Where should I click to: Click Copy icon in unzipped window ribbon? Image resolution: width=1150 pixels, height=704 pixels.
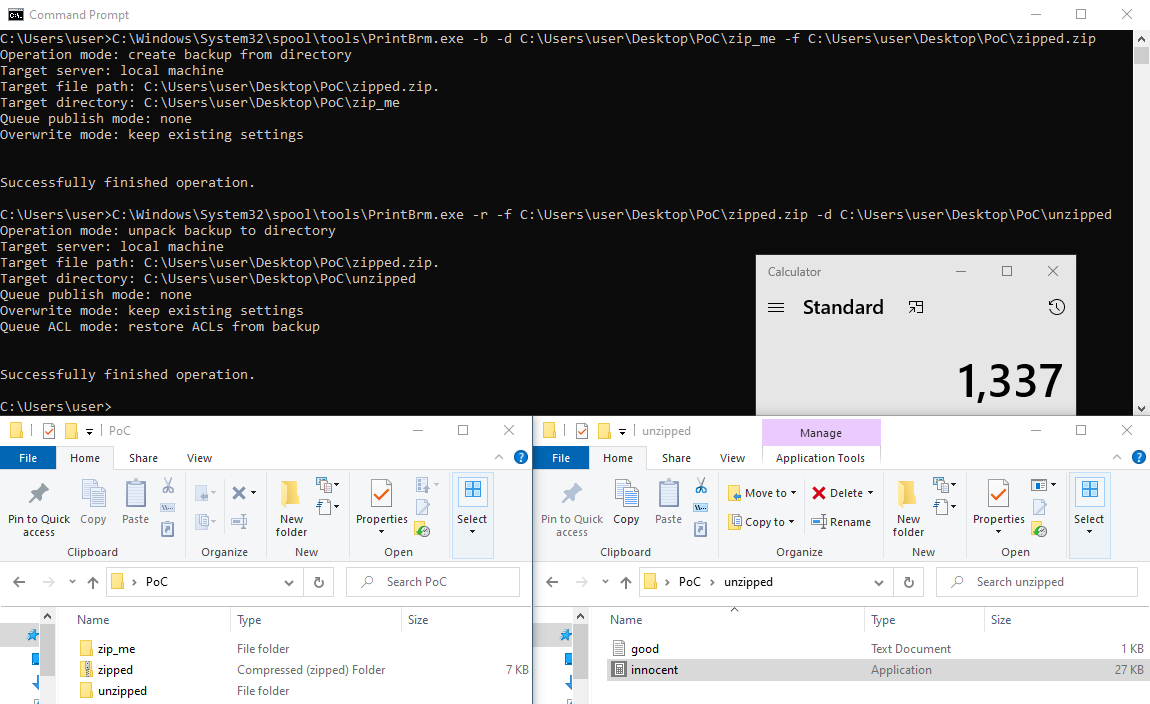[x=626, y=502]
